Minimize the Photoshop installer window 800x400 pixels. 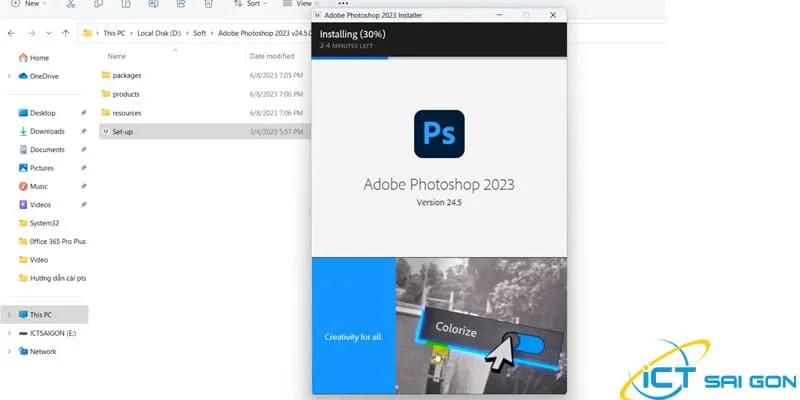500,15
